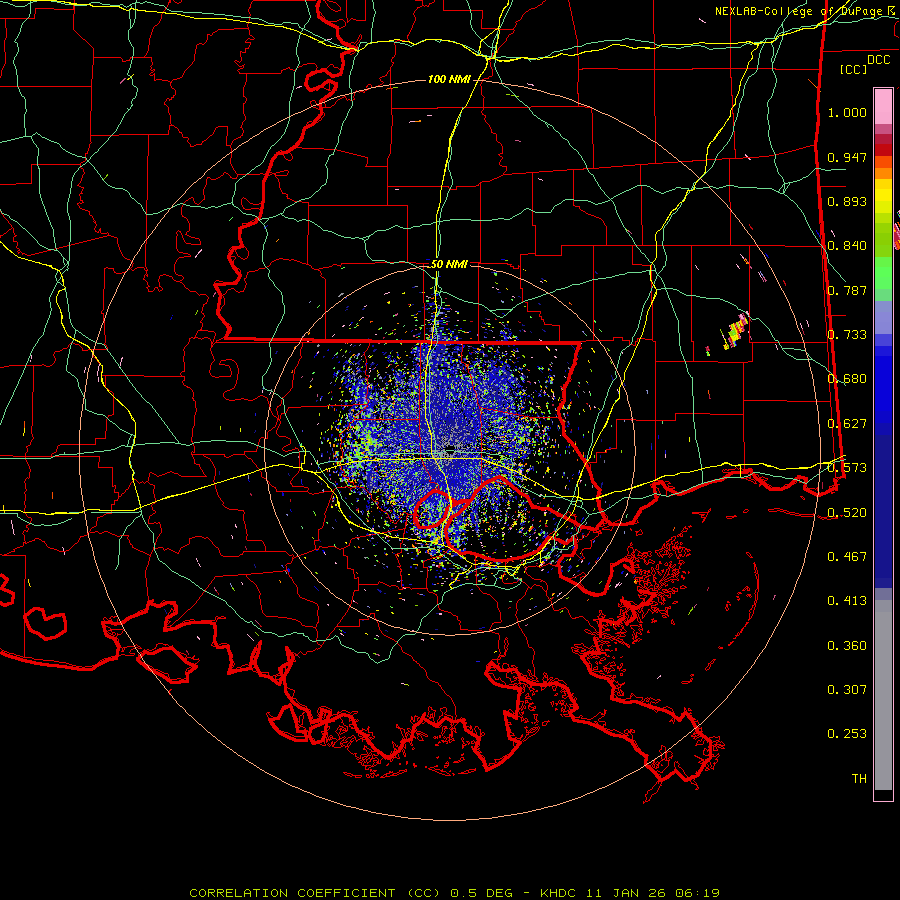Click the 1.000 color scale value
The image size is (900, 900).
847,112
